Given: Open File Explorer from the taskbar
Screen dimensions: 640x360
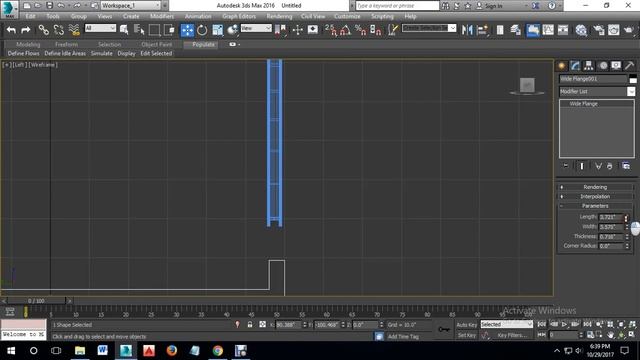Looking at the screenshot, I should click(x=80, y=351).
